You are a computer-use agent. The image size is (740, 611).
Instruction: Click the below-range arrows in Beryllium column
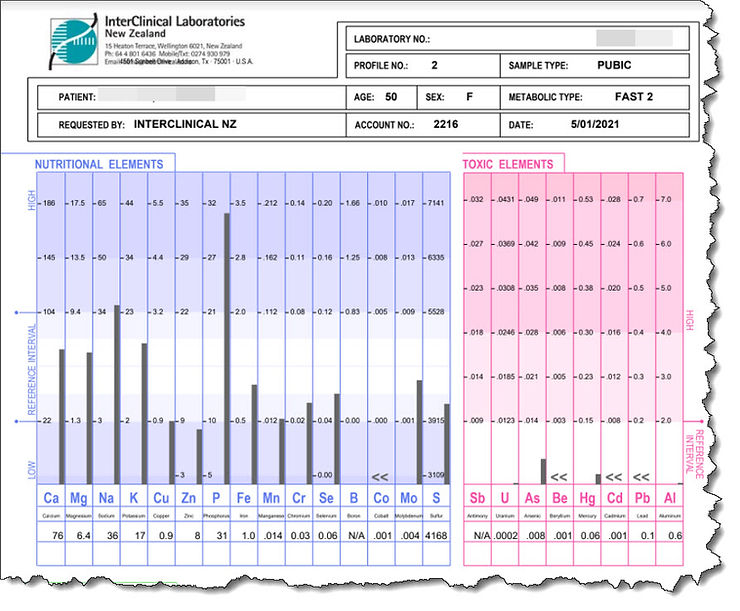pyautogui.click(x=559, y=477)
